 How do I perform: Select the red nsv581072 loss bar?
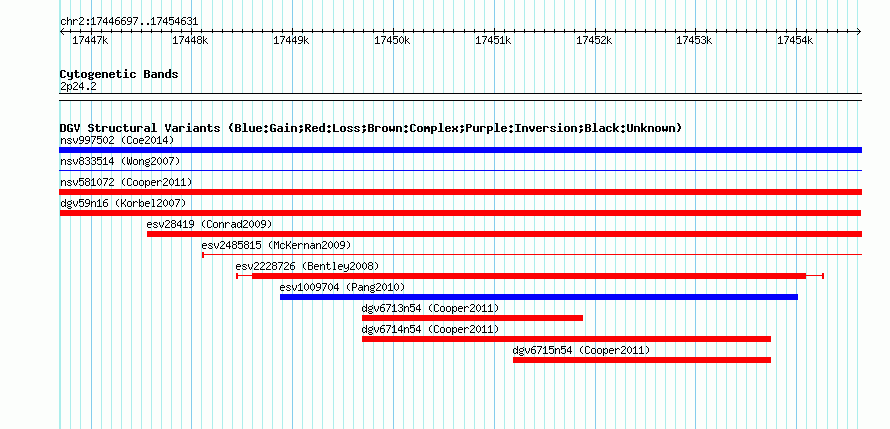pyautogui.click(x=460, y=192)
